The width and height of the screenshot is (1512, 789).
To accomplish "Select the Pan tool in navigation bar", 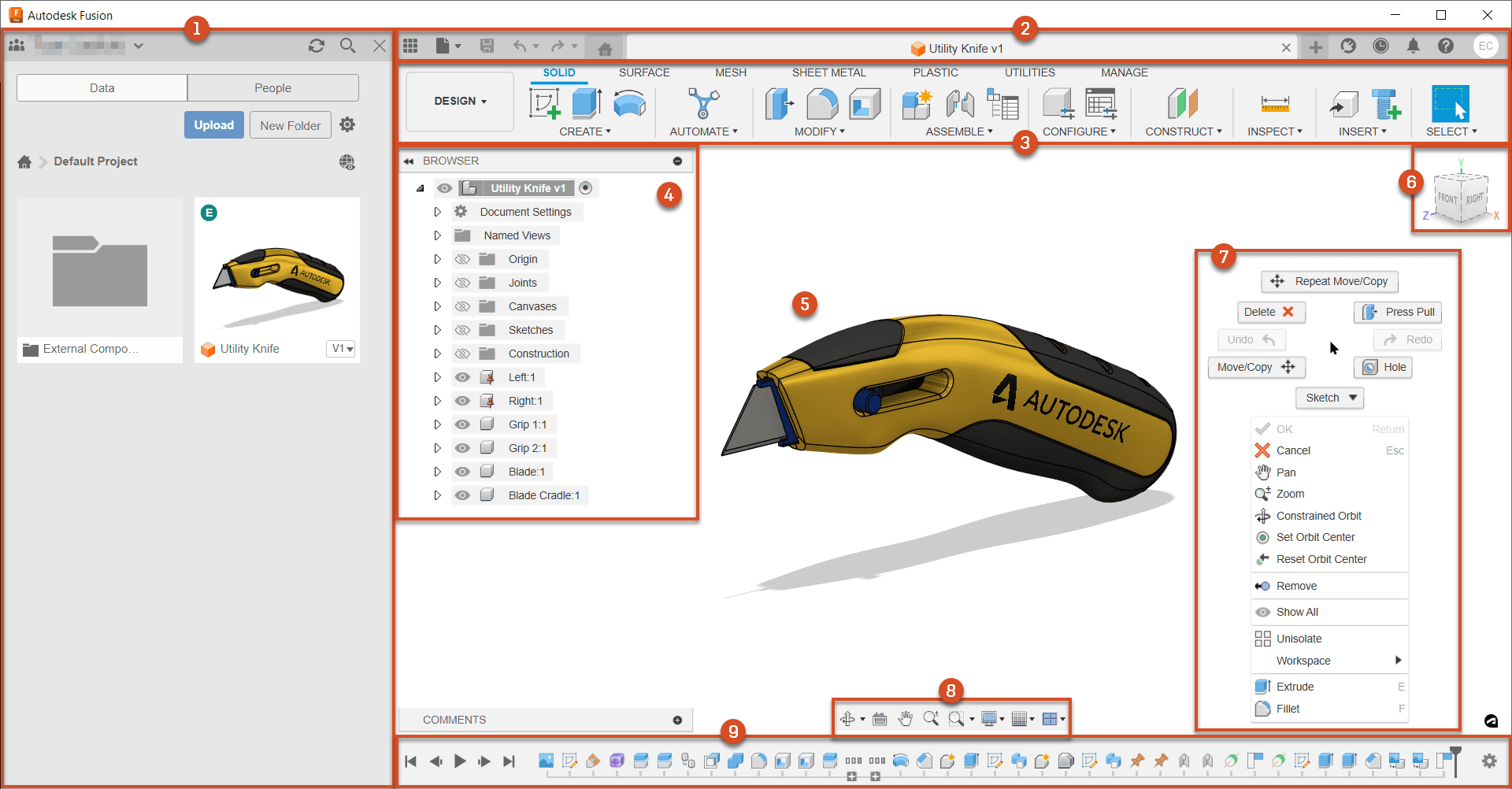I will (905, 718).
